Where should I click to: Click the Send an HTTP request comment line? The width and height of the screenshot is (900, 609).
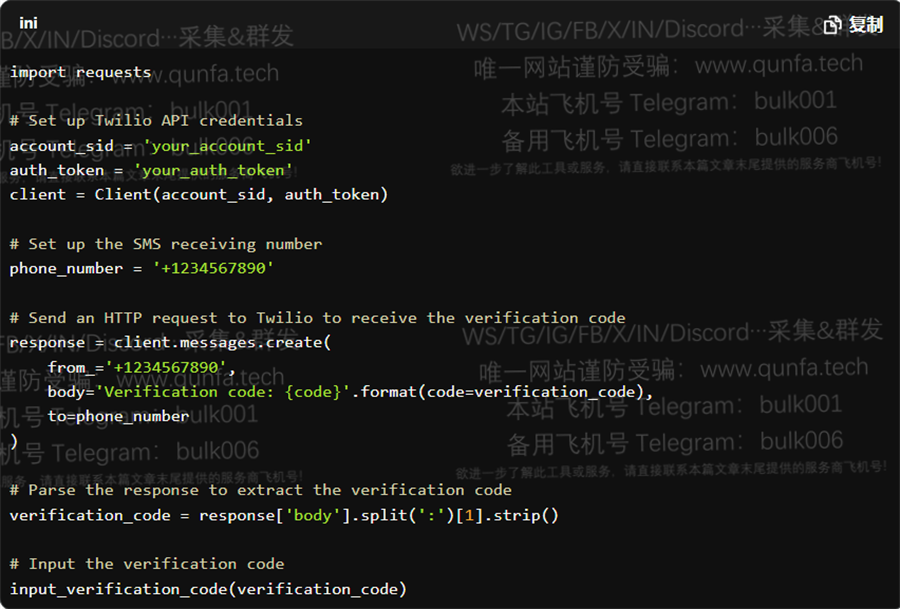[x=317, y=318]
